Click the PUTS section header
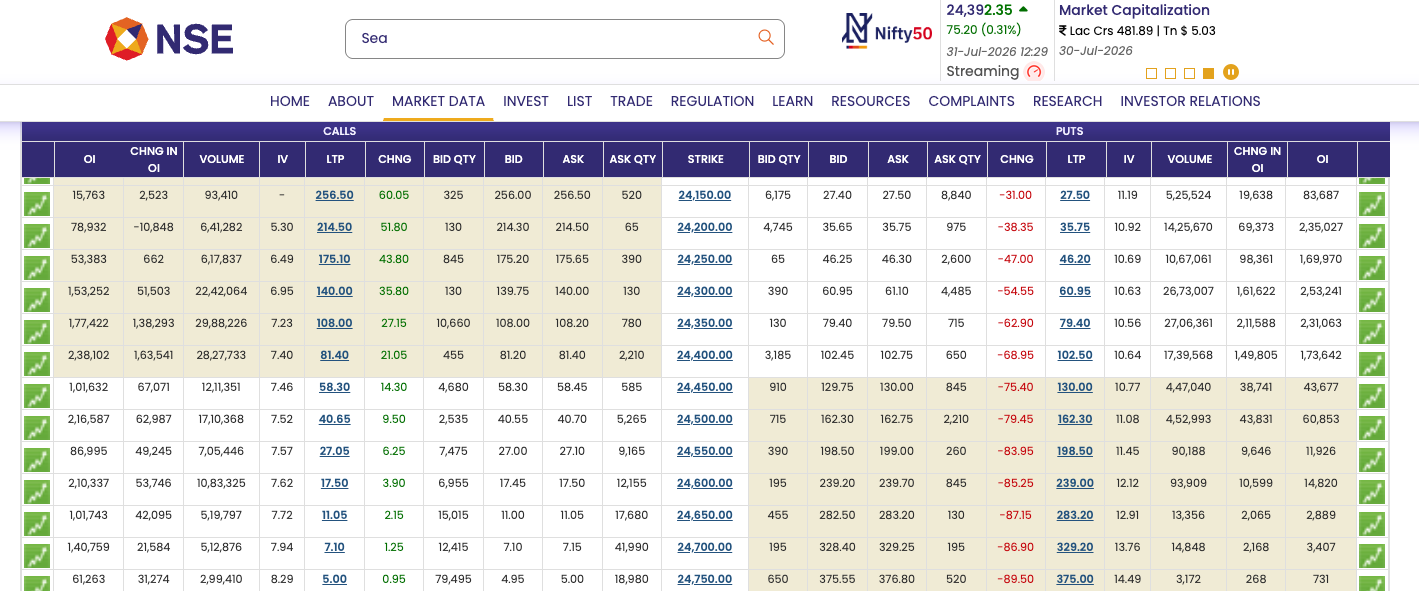The width and height of the screenshot is (1419, 591). pyautogui.click(x=1069, y=131)
